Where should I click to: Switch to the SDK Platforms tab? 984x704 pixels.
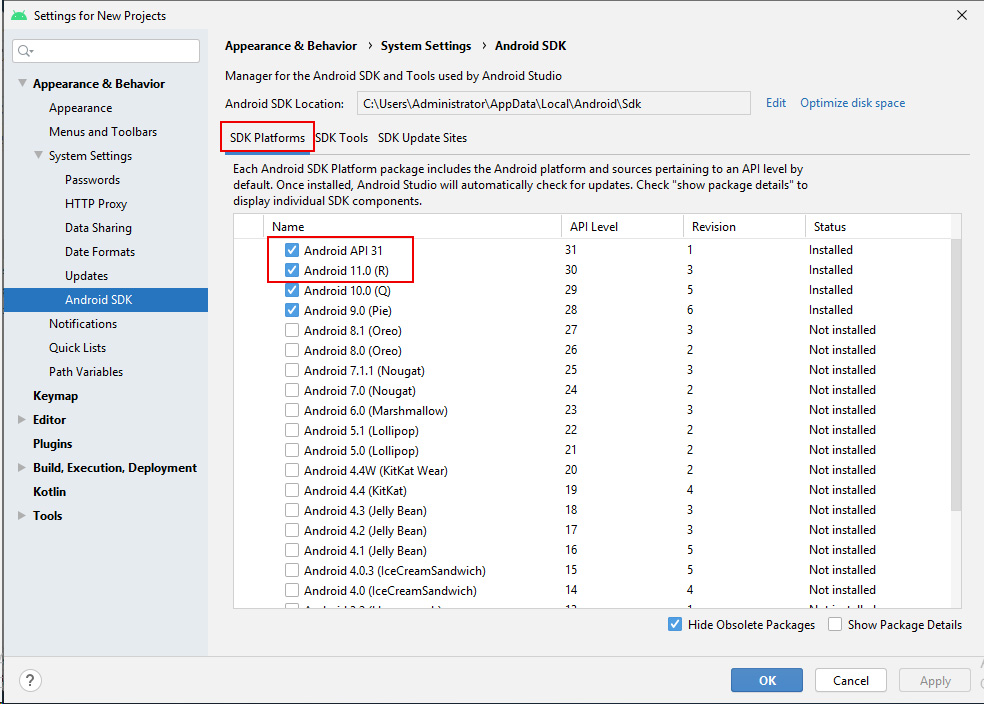point(267,138)
